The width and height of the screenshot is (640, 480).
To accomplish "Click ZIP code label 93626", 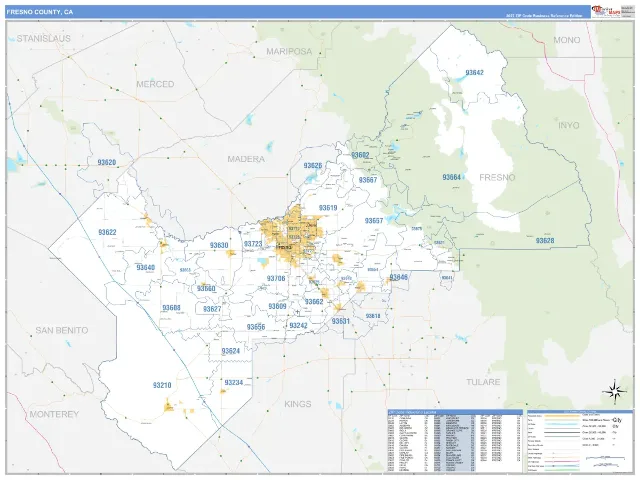I will [313, 166].
